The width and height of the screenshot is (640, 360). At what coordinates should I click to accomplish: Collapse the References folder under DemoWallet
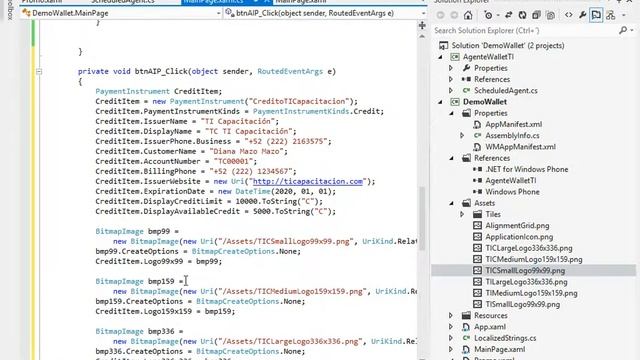pyautogui.click(x=451, y=158)
